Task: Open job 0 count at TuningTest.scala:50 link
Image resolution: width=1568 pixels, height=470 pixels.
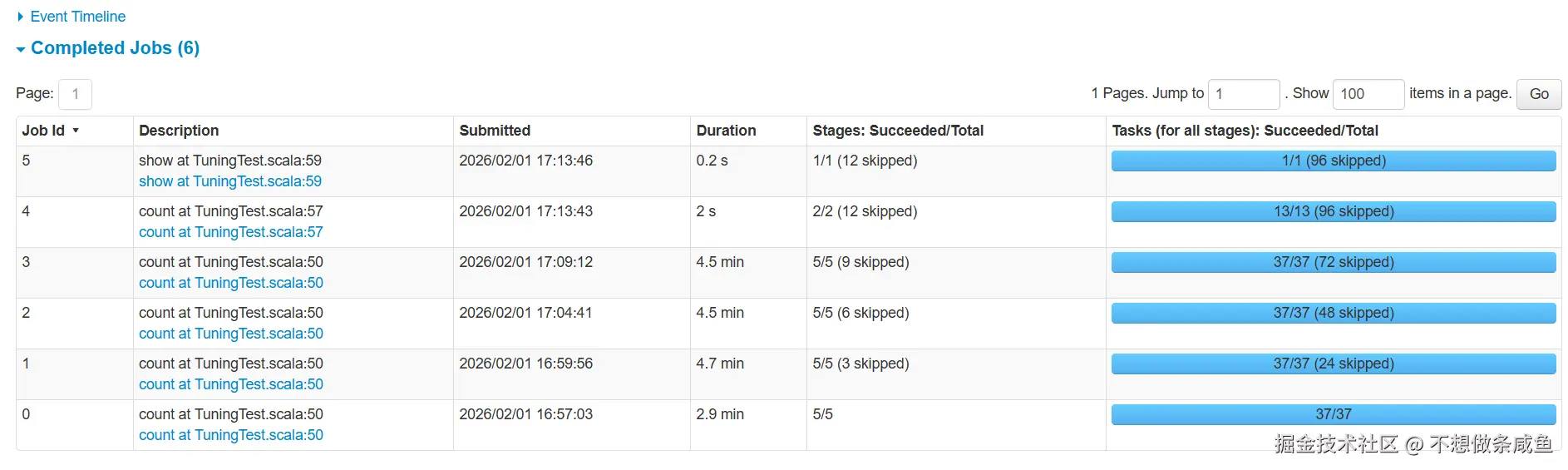Action: point(231,435)
